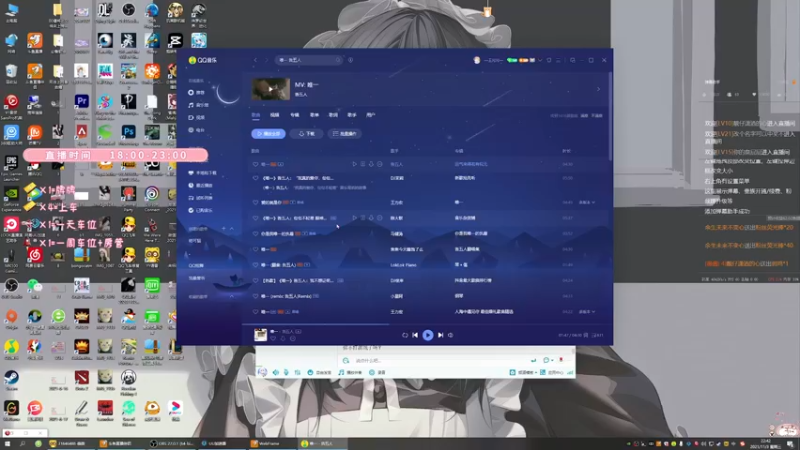Add first song to playlist icon
Image resolution: width=800 pixels, height=450 pixels.
[x=363, y=164]
